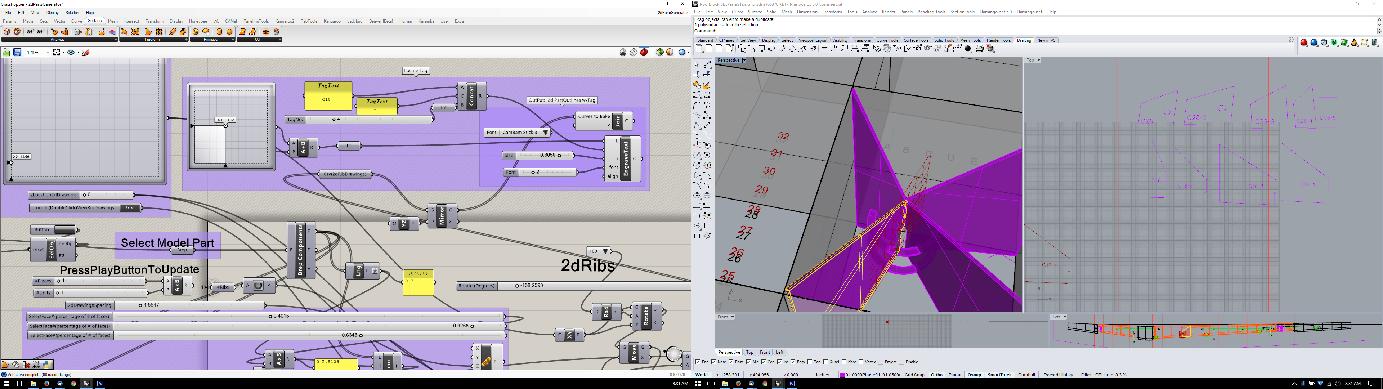The width and height of the screenshot is (1383, 389).
Task: Click the named views eye icon in Grasshopper
Action: coord(71,52)
